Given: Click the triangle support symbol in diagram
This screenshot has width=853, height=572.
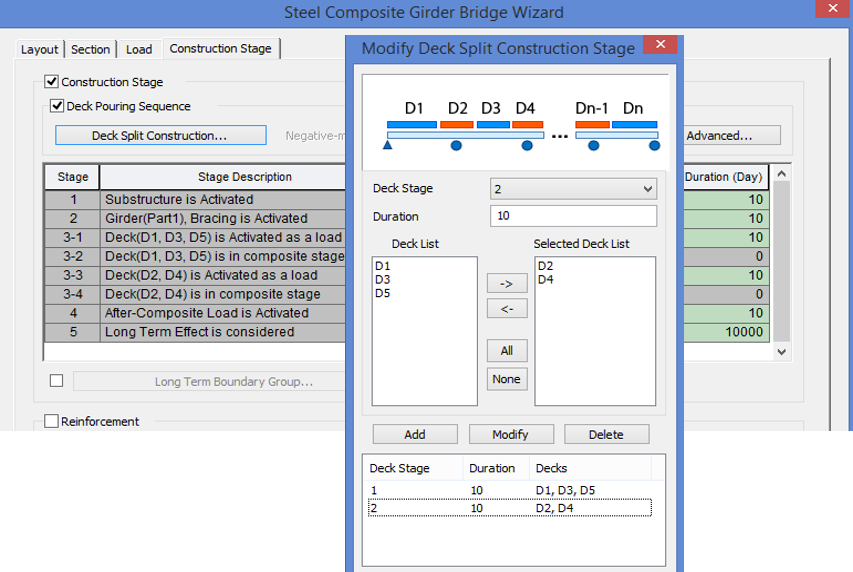Looking at the screenshot, I should [x=388, y=146].
